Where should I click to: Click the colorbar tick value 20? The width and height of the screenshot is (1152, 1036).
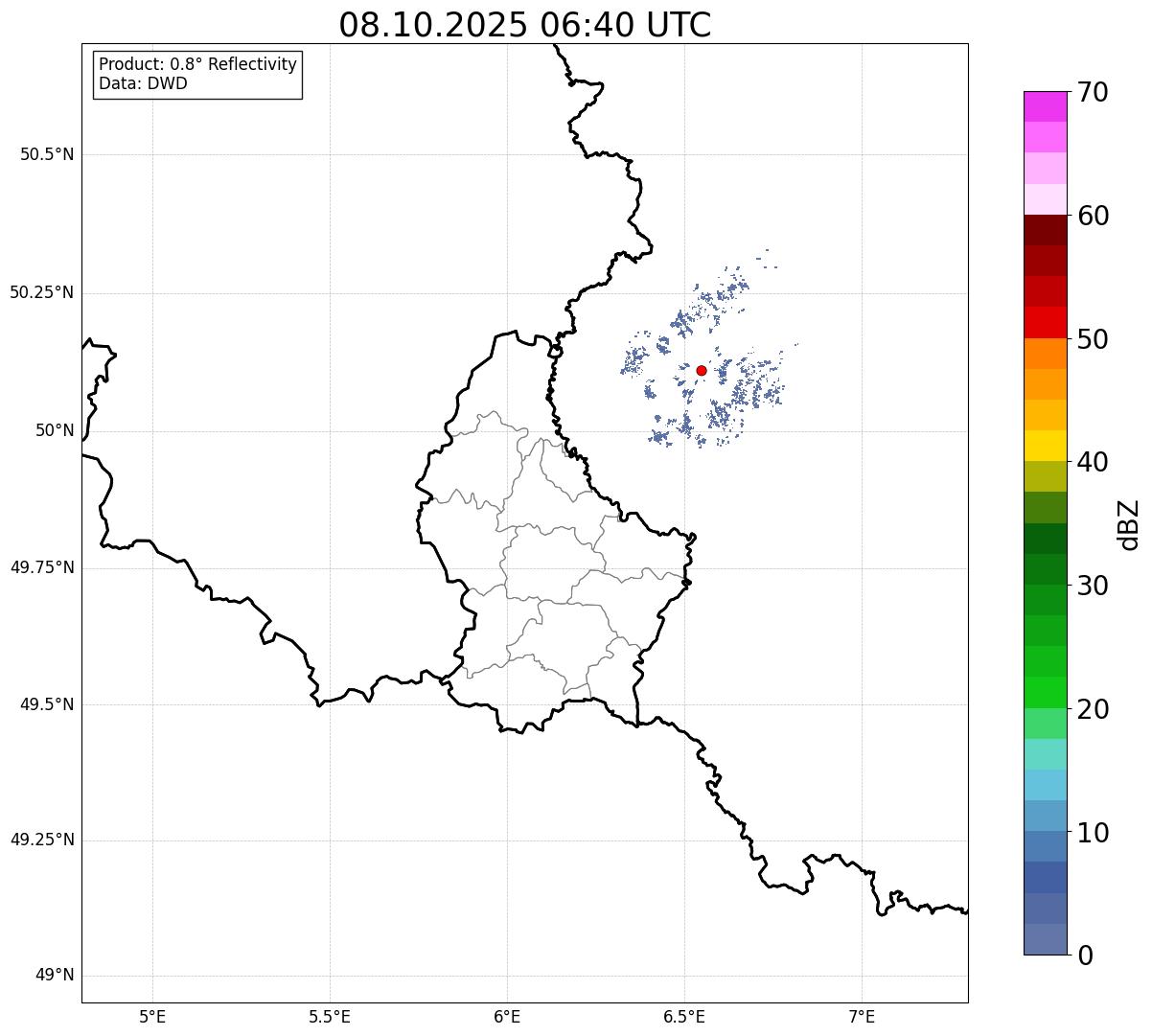[x=1093, y=709]
